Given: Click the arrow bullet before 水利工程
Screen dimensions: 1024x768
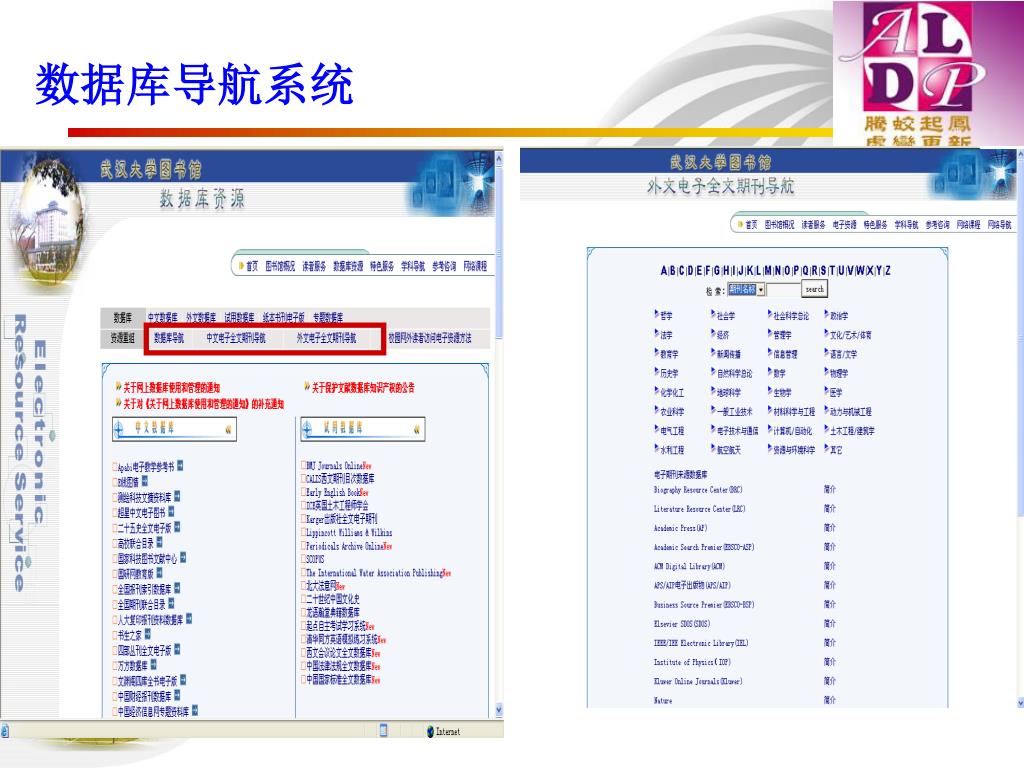Looking at the screenshot, I should pyautogui.click(x=657, y=449).
